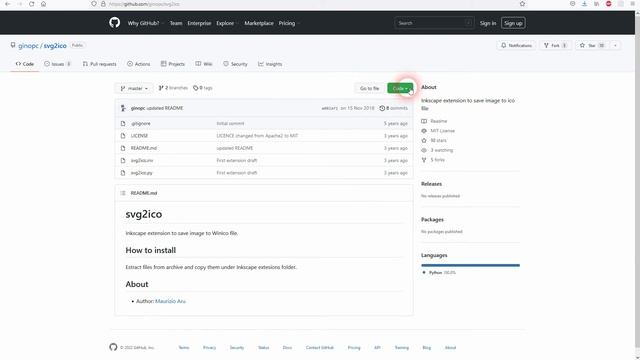The image size is (640, 360).
Task: Click the README.md file row icon
Action: pos(123,148)
